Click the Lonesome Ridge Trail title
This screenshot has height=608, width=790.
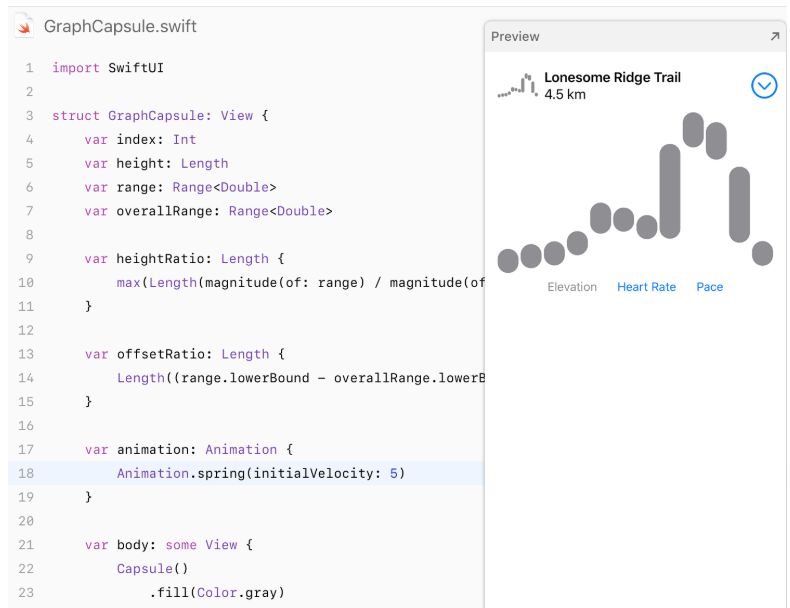point(612,78)
